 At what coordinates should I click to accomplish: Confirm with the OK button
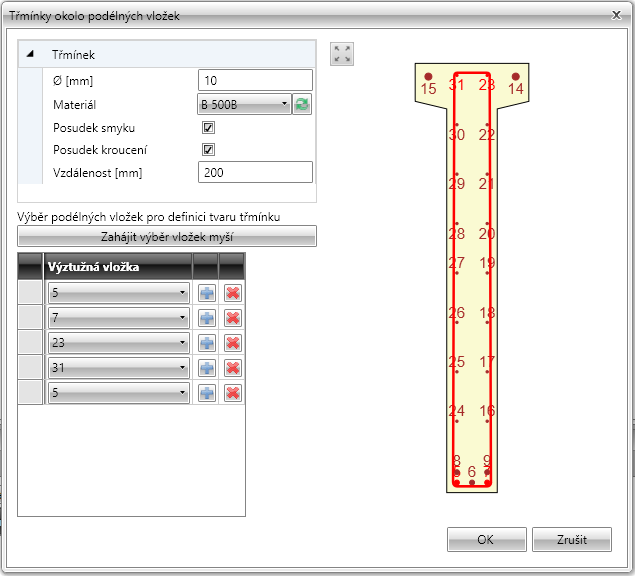point(486,540)
